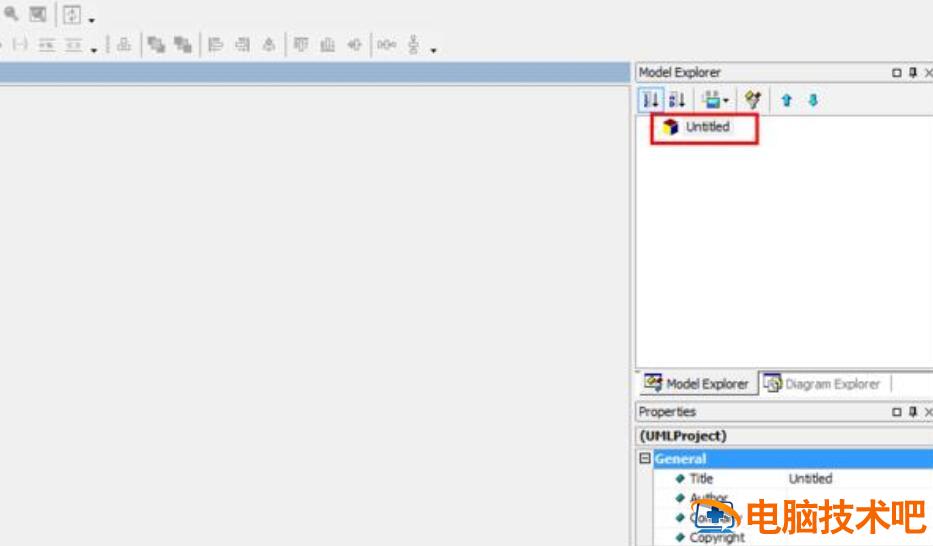Viewport: 933px width, 546px height.
Task: Switch to the Diagram Explorer tab
Action: (x=822, y=384)
